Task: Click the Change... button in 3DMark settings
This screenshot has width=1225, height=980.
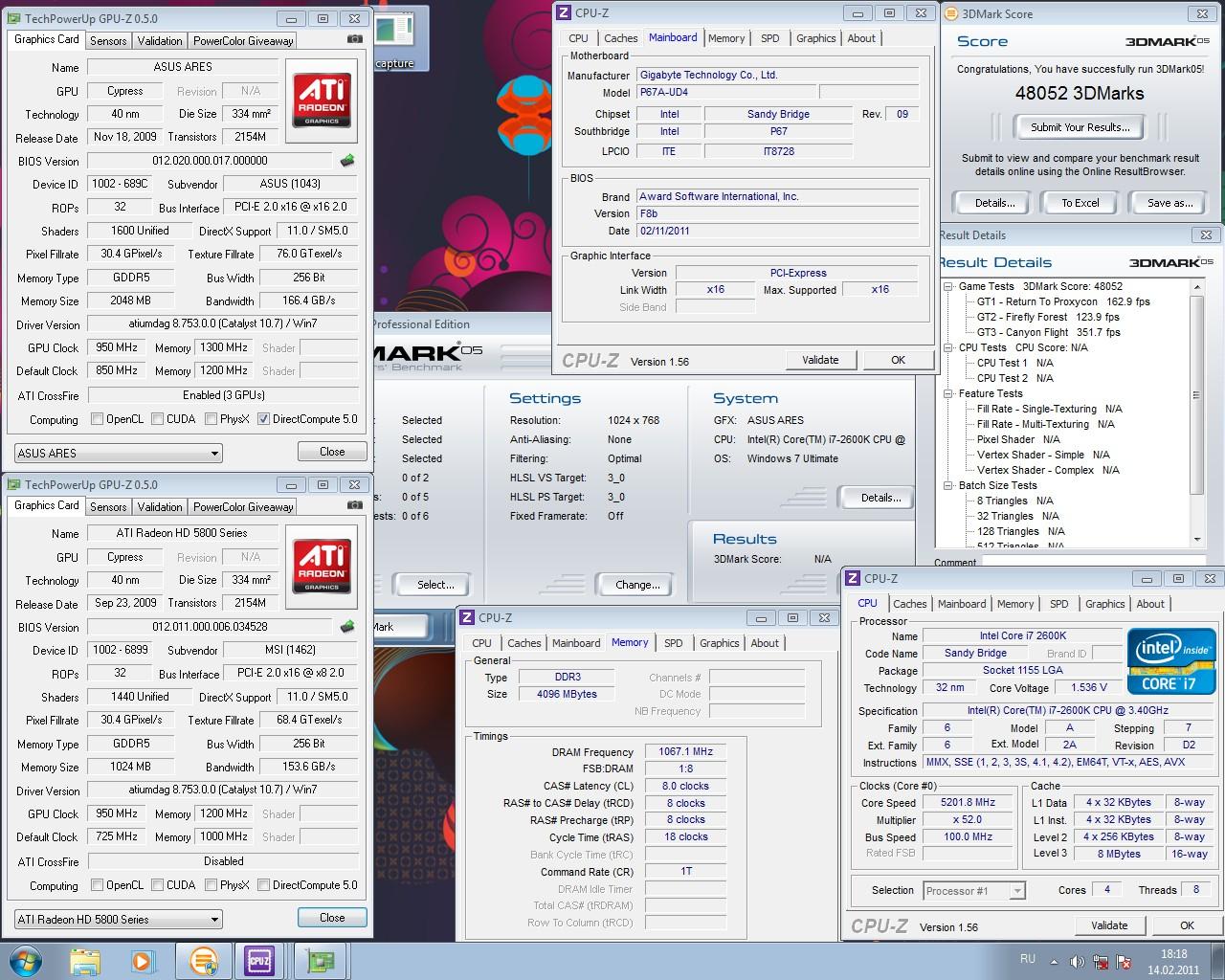Action: (x=637, y=585)
